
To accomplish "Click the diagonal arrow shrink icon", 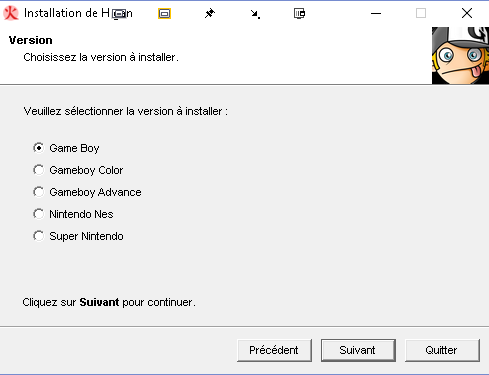I will tap(255, 14).
